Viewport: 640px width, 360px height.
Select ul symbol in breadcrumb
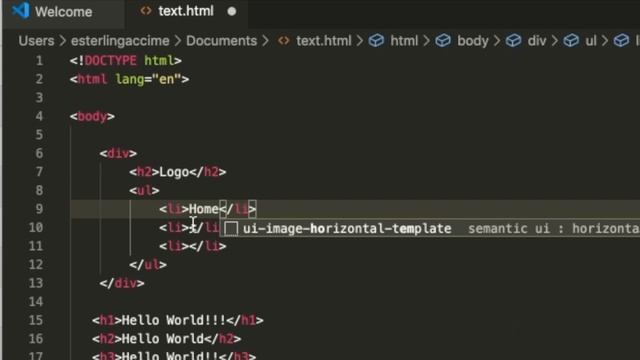point(591,41)
